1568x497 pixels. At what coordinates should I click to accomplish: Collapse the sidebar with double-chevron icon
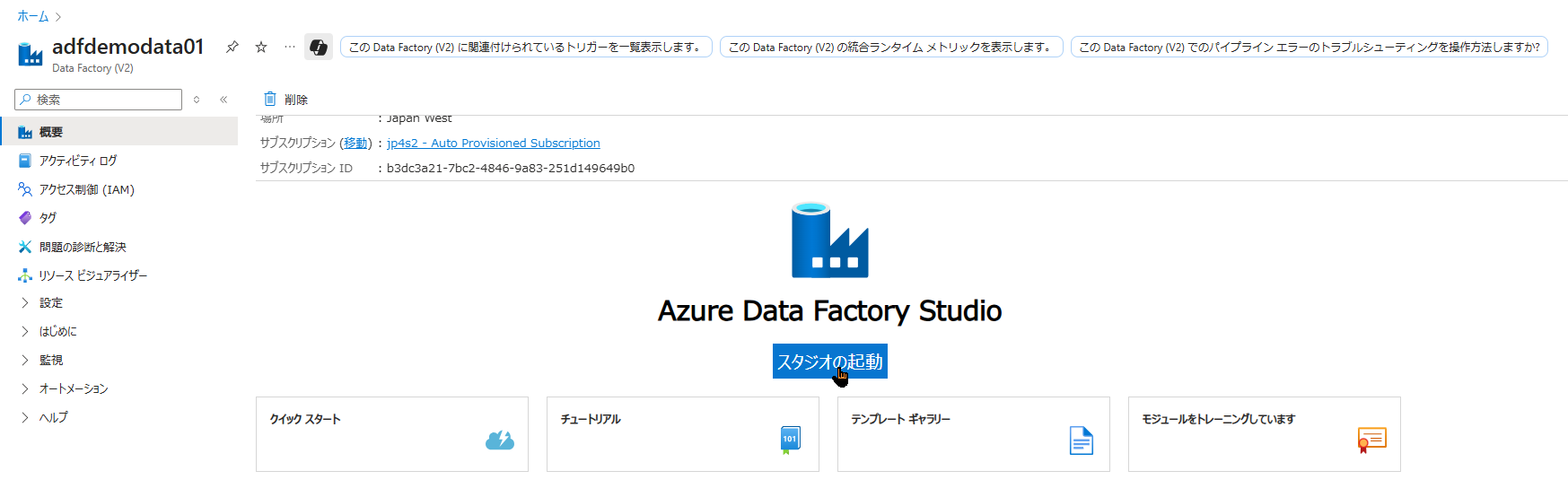coord(223,100)
